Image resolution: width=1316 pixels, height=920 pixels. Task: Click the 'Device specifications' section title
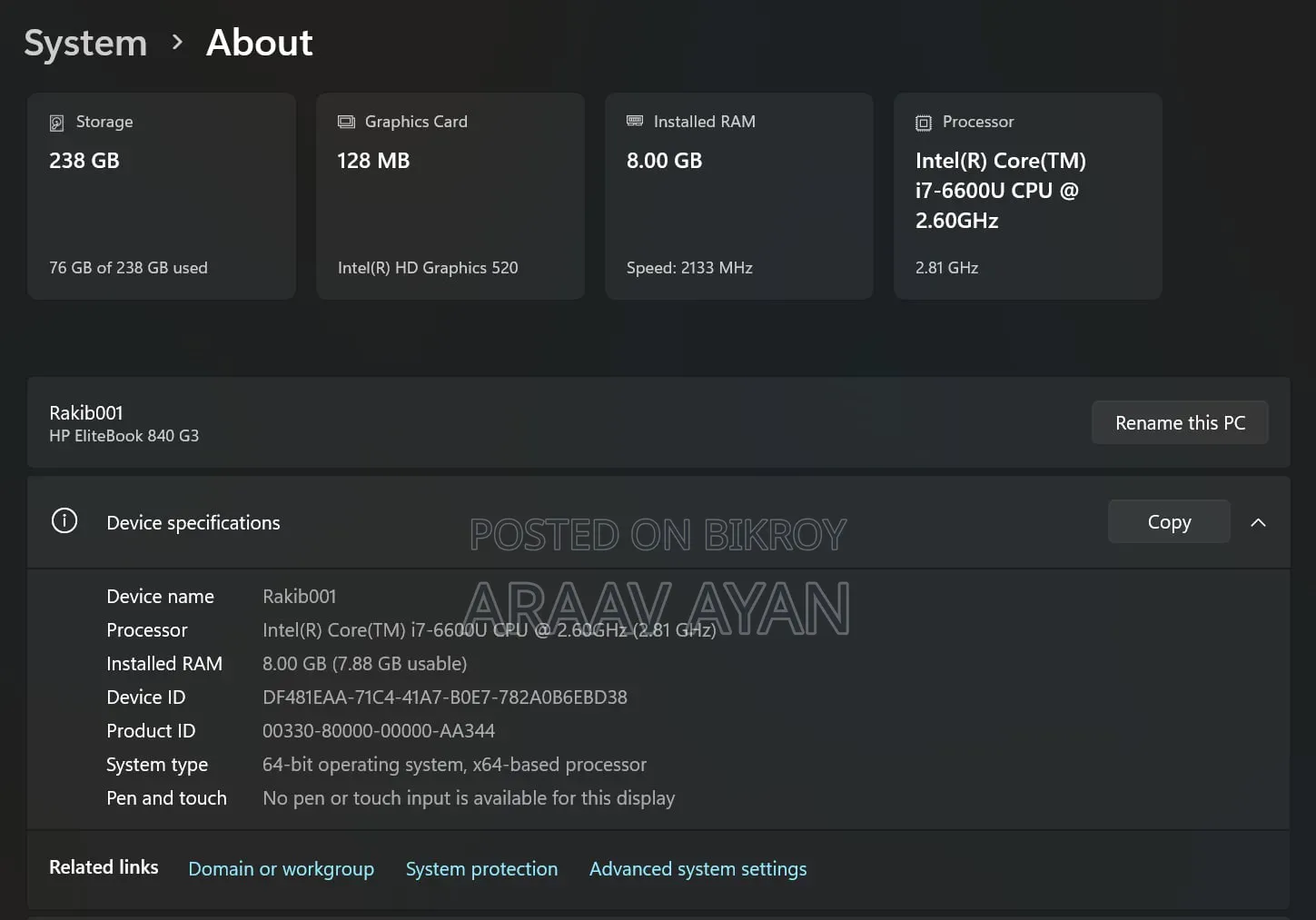193,523
